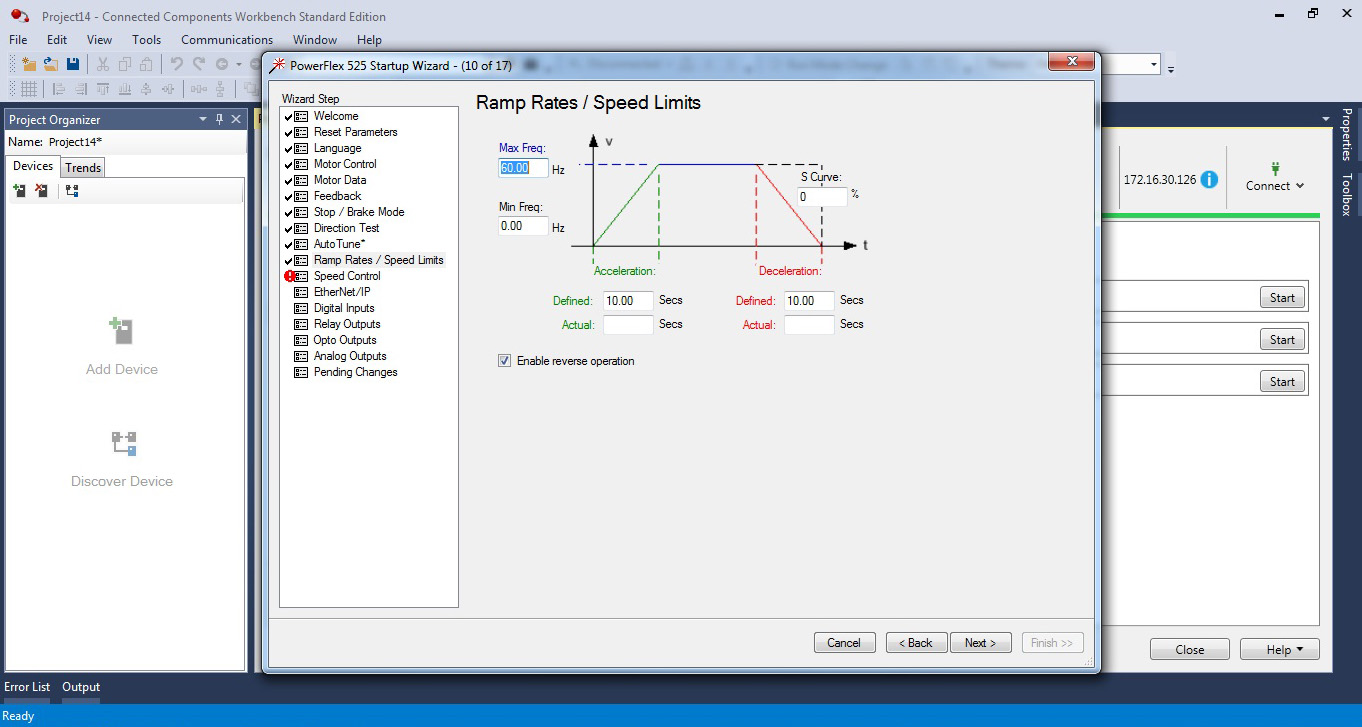The height and width of the screenshot is (727, 1362).
Task: Click the Paste toolbar icon
Action: click(146, 64)
